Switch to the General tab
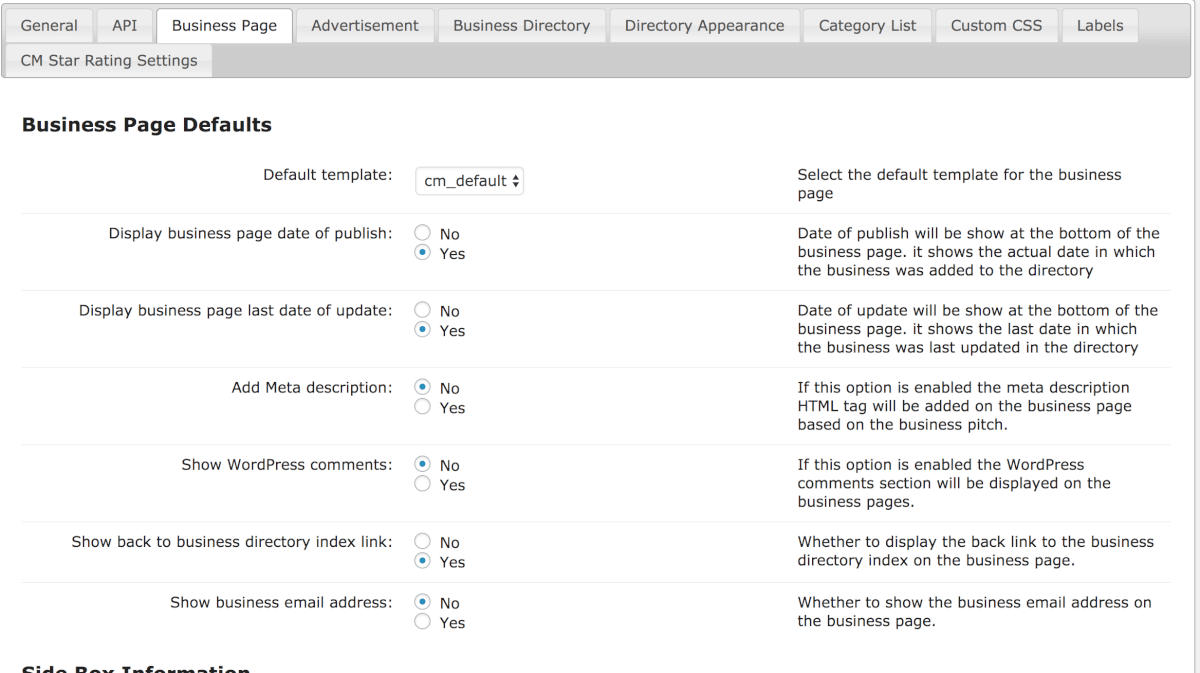The height and width of the screenshot is (673, 1200). (x=49, y=26)
